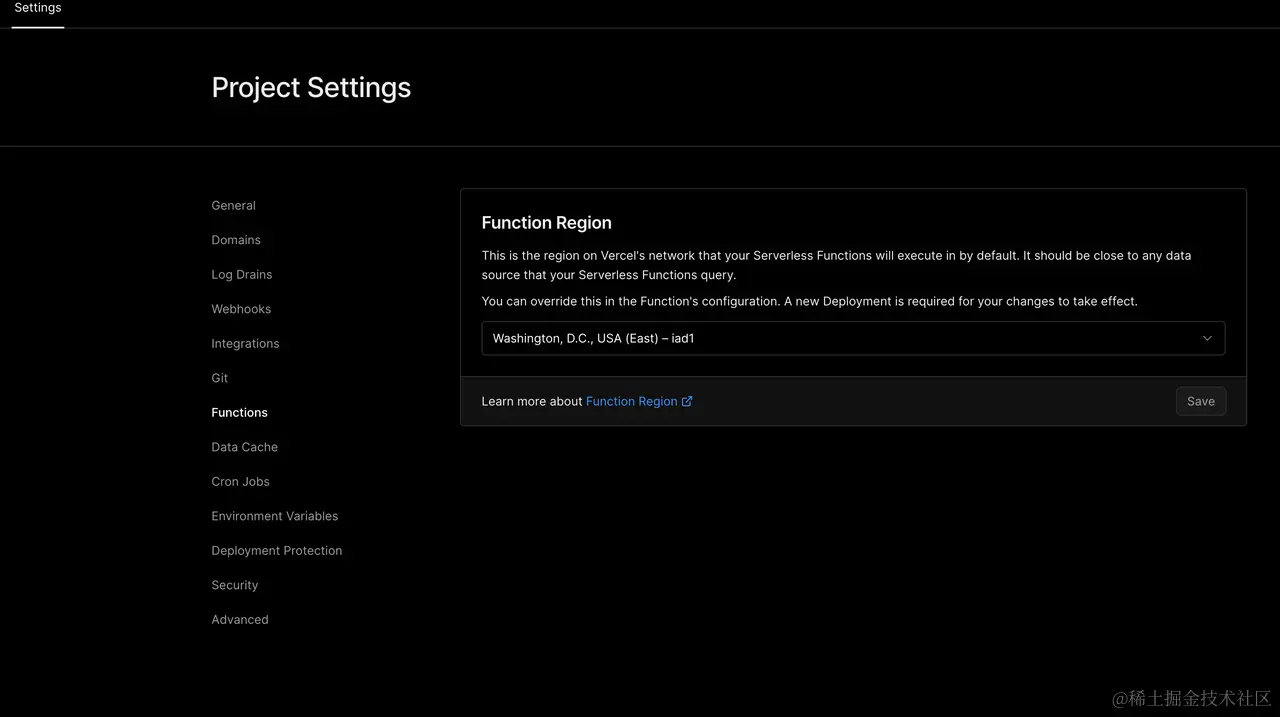Screen dimensions: 1280x717
Task: Click the chevron arrow in the region selector
Action: (1207, 339)
